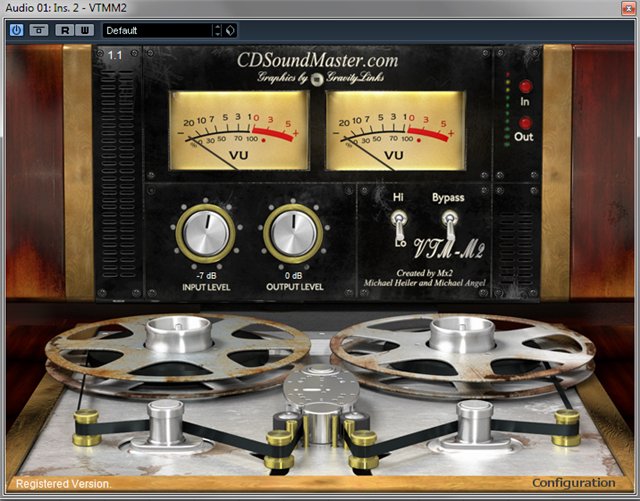Click the Bypass label above the switch
640x501 pixels.
pyautogui.click(x=448, y=198)
